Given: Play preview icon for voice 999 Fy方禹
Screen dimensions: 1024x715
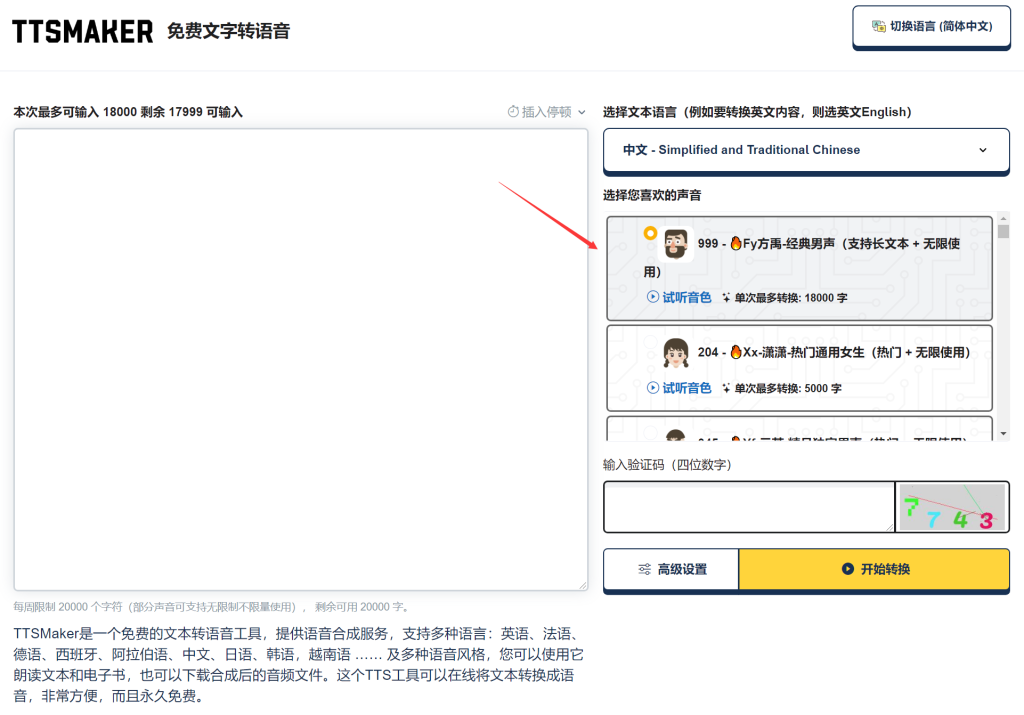Looking at the screenshot, I should click(652, 297).
